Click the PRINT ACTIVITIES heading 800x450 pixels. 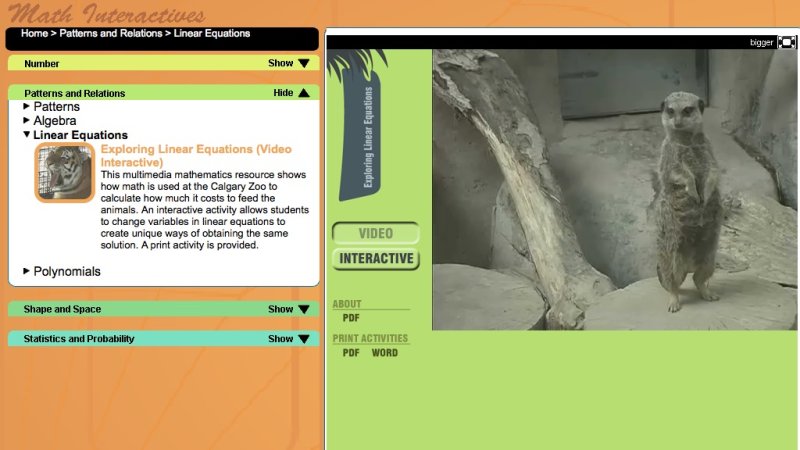pos(370,338)
